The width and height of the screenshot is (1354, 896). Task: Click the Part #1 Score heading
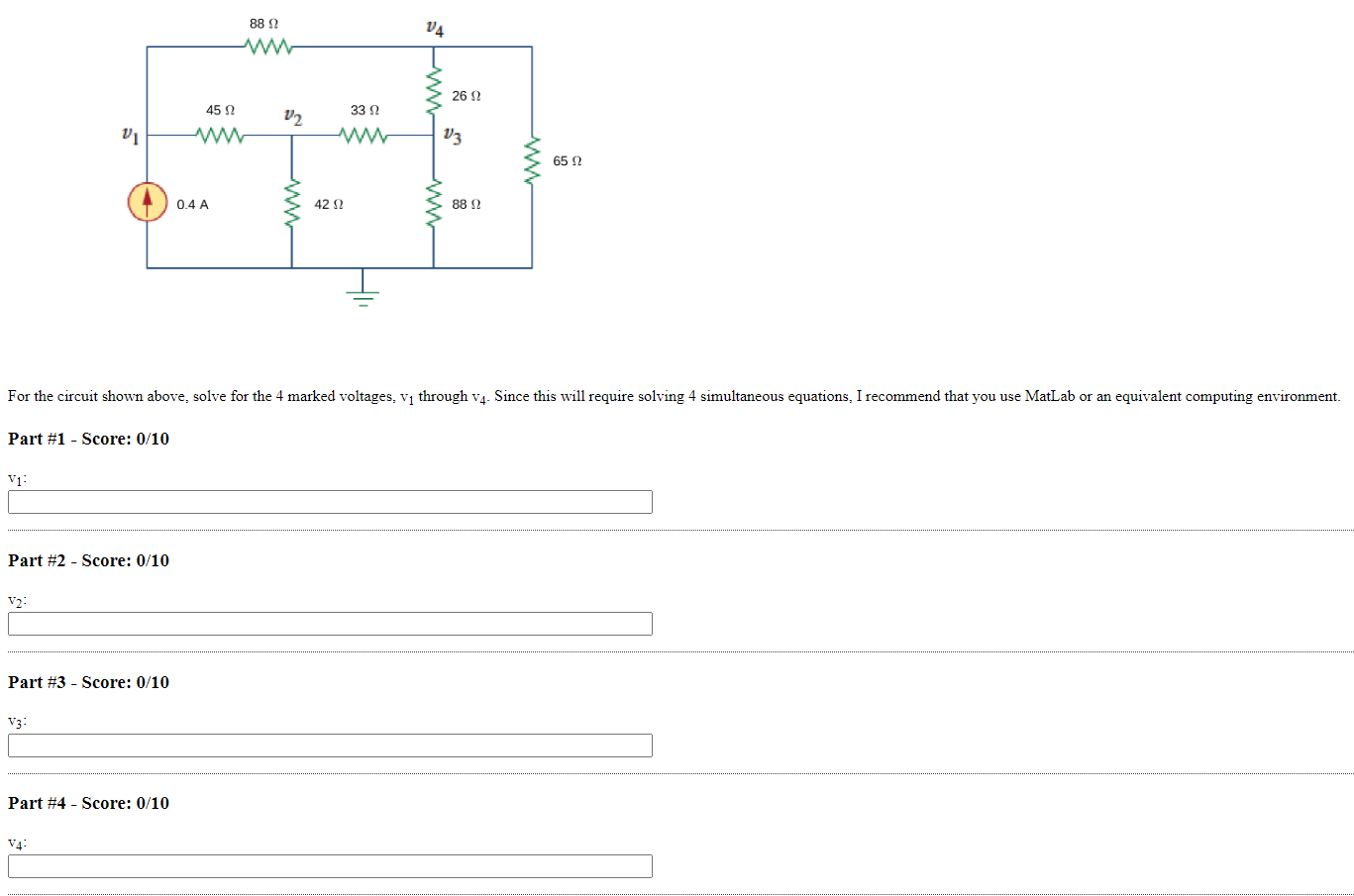(x=88, y=439)
